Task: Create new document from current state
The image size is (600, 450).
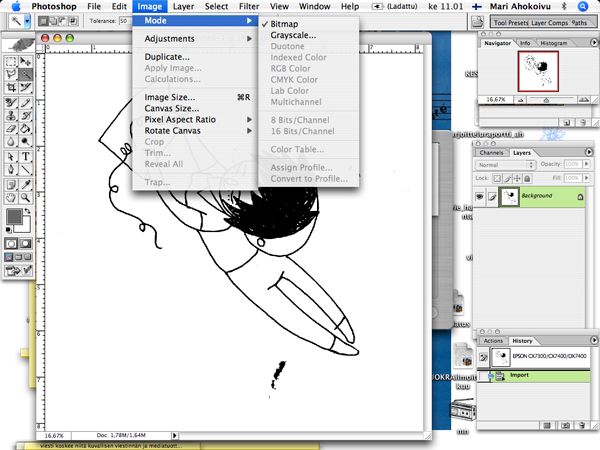Action: click(548, 425)
